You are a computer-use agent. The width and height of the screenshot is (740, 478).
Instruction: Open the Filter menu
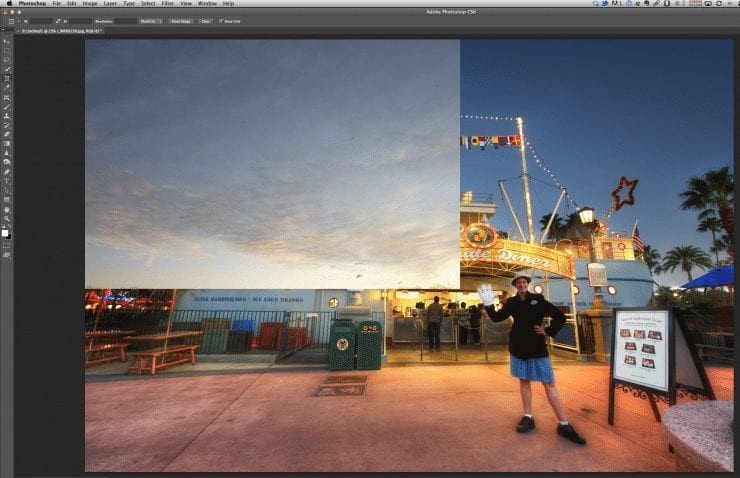(x=168, y=3)
